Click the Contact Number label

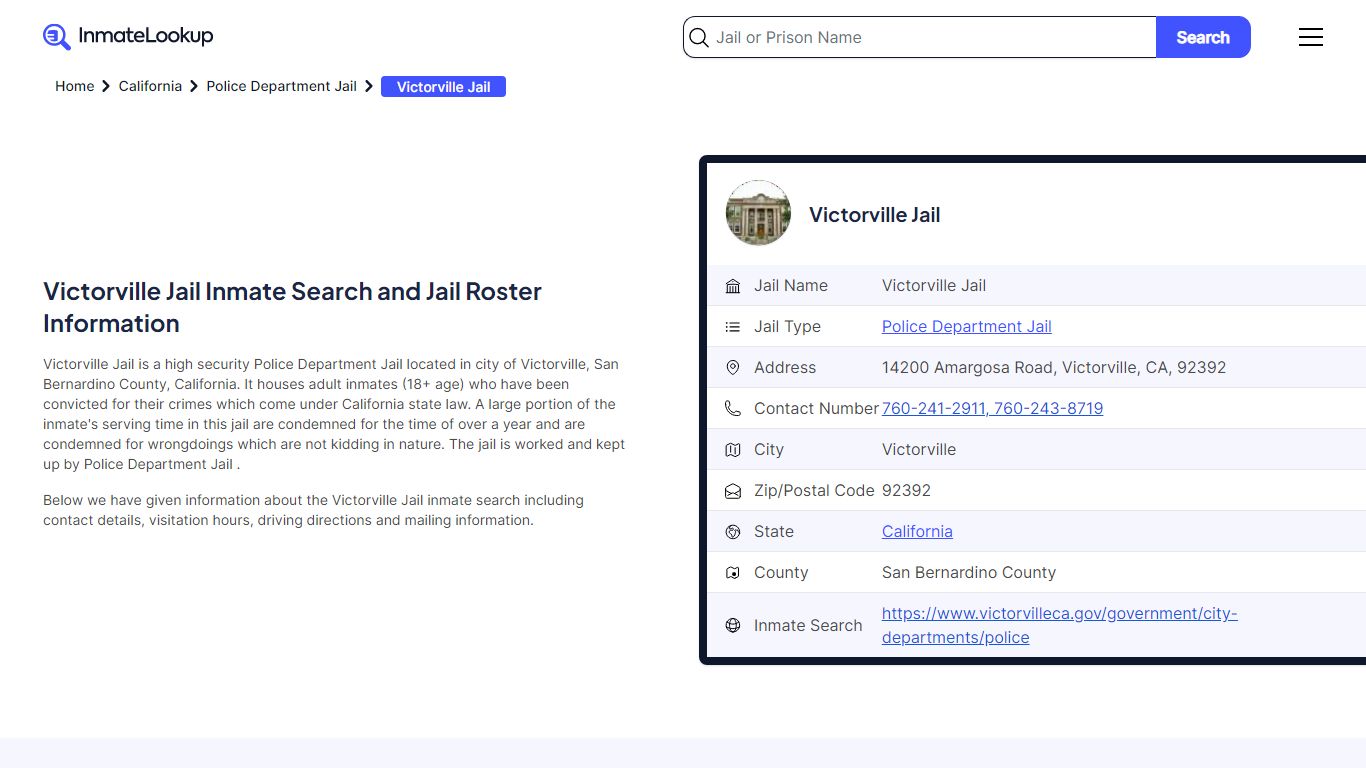(816, 408)
